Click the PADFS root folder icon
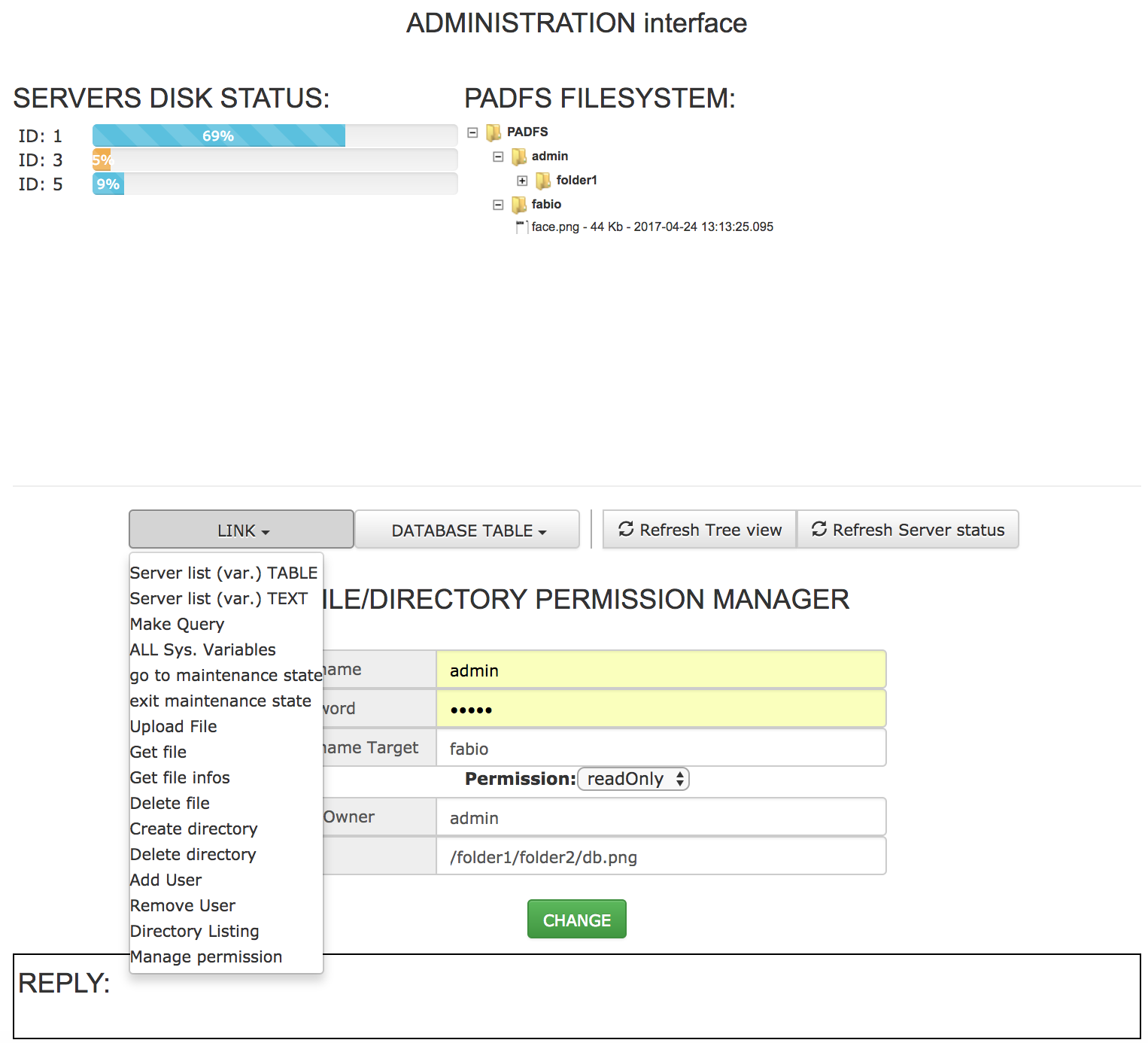 [494, 133]
